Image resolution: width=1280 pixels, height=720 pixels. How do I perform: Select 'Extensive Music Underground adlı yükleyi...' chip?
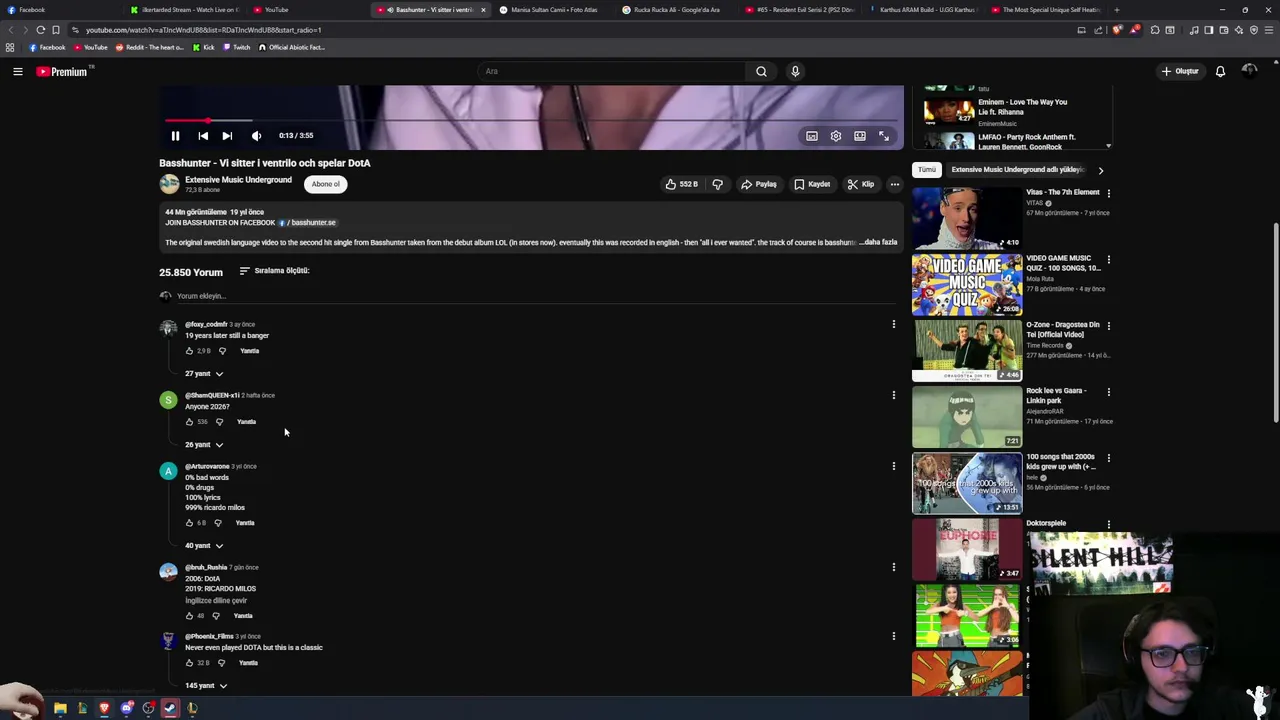click(1018, 170)
